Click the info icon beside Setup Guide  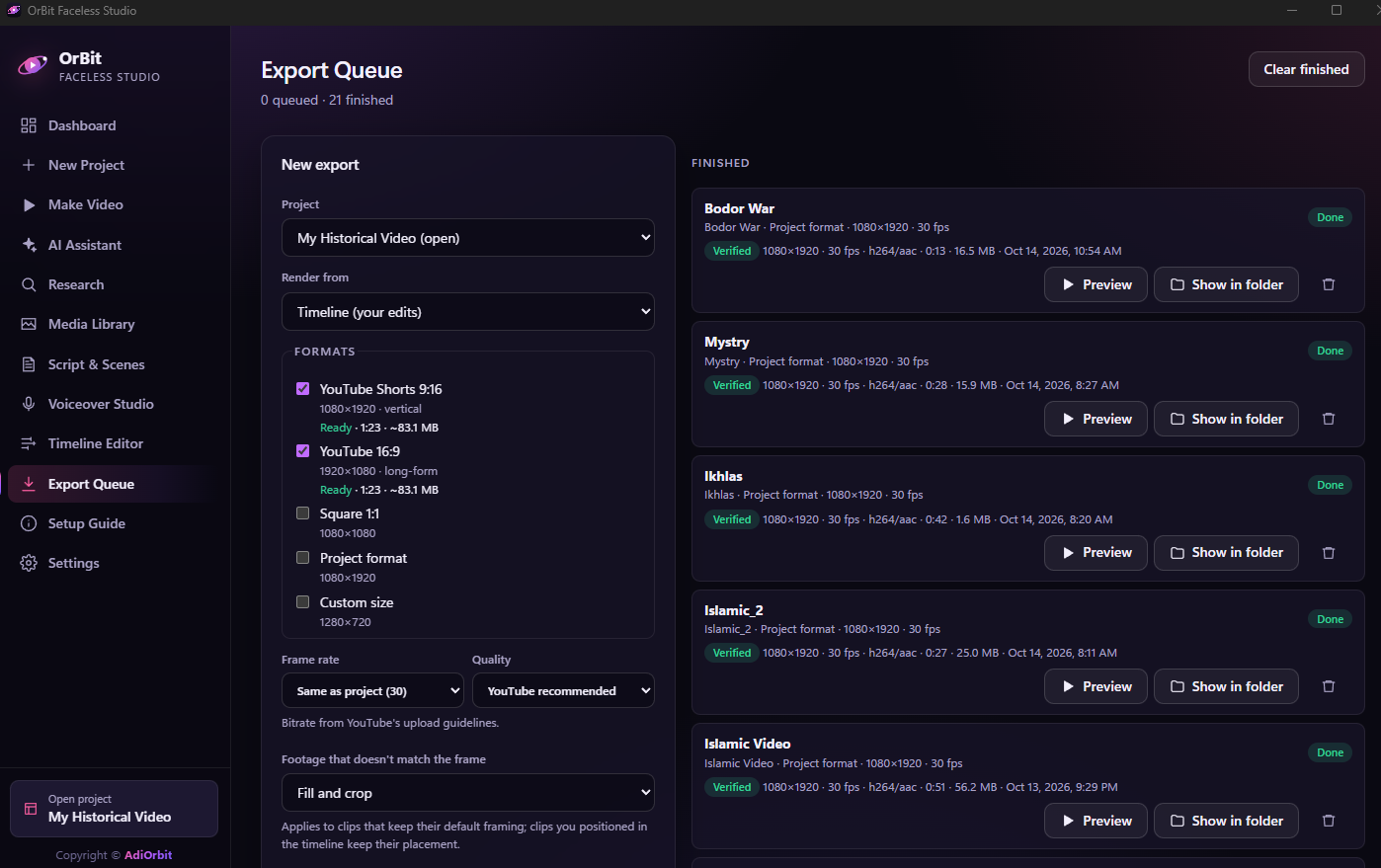point(29,523)
